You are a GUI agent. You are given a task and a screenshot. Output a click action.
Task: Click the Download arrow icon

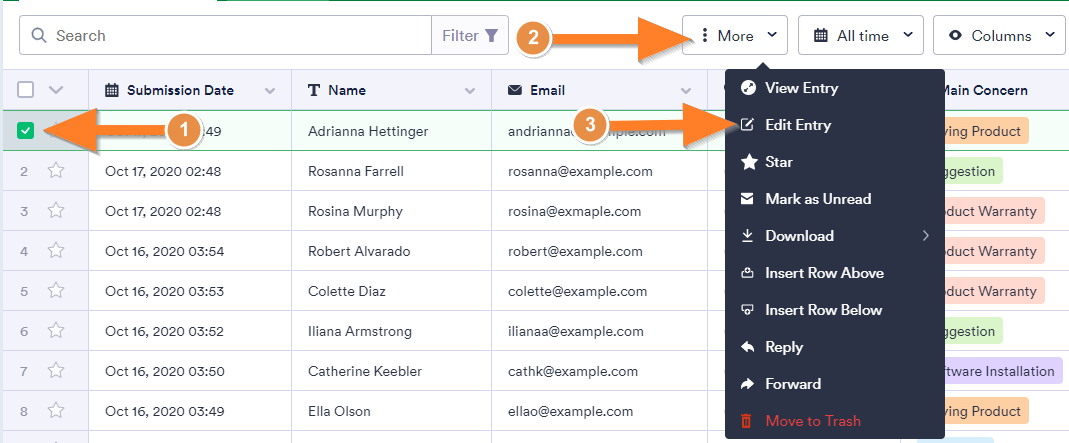point(747,236)
